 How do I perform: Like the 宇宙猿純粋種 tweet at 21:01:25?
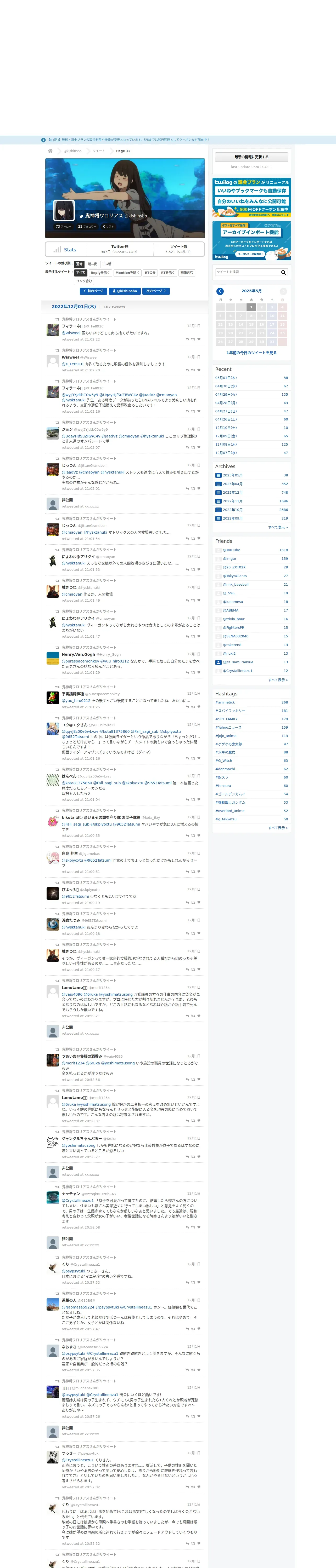pos(199,707)
